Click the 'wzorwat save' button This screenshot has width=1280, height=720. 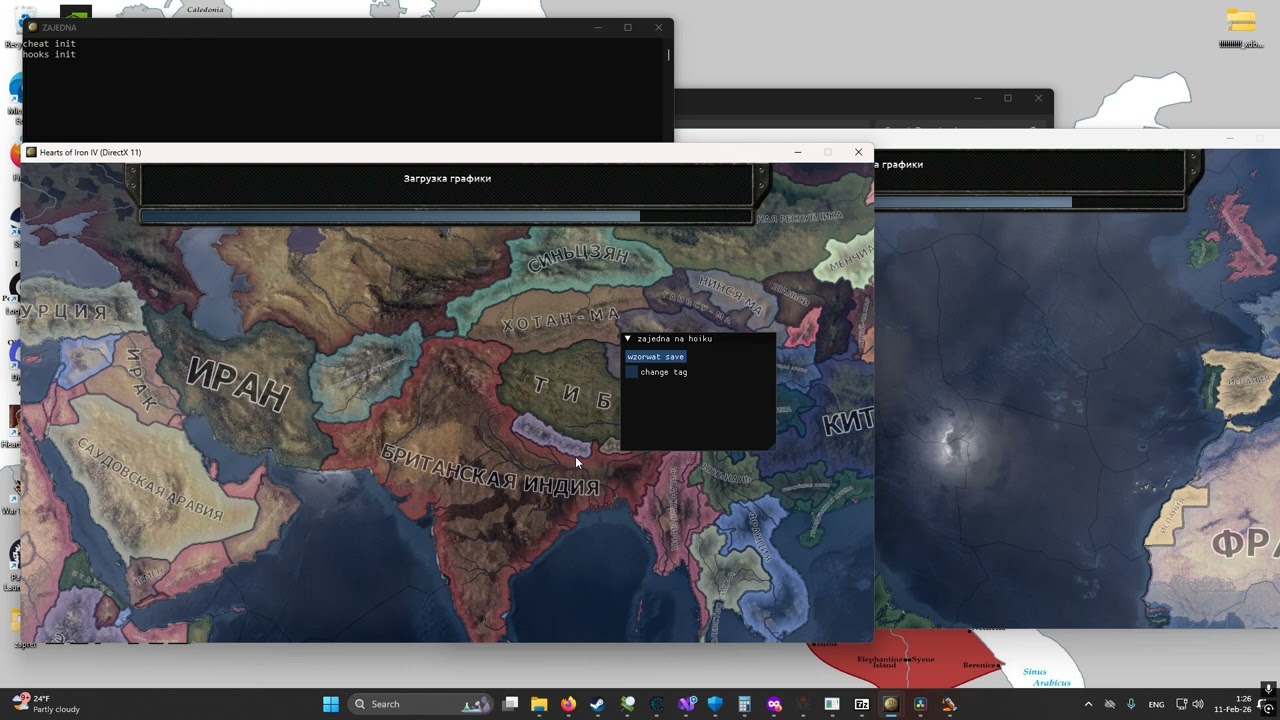click(656, 357)
